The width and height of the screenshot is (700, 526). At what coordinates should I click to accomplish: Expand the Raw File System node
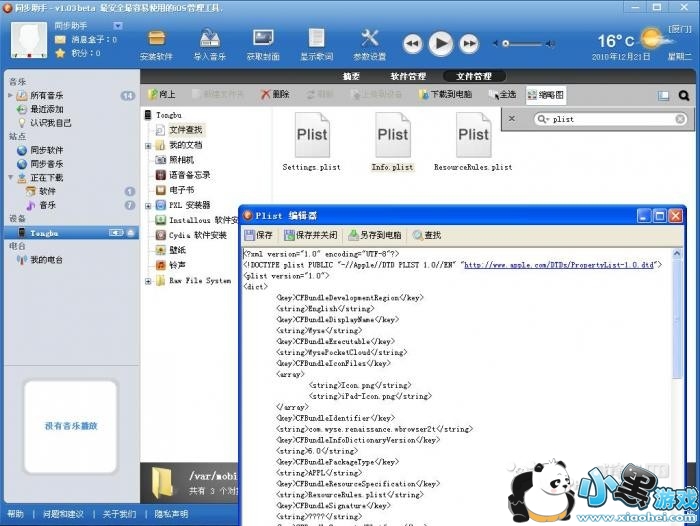pyautogui.click(x=148, y=281)
